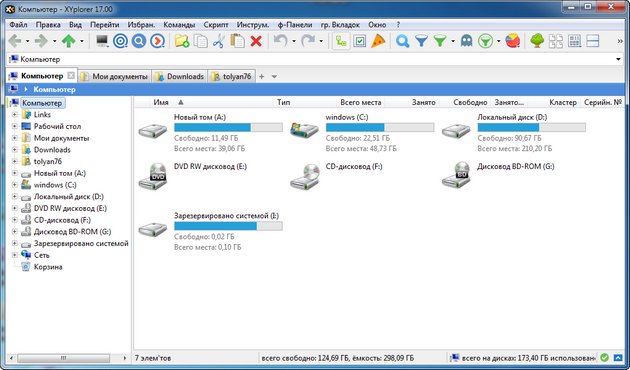
Task: Click the green funnel filter icon
Action: point(440,41)
